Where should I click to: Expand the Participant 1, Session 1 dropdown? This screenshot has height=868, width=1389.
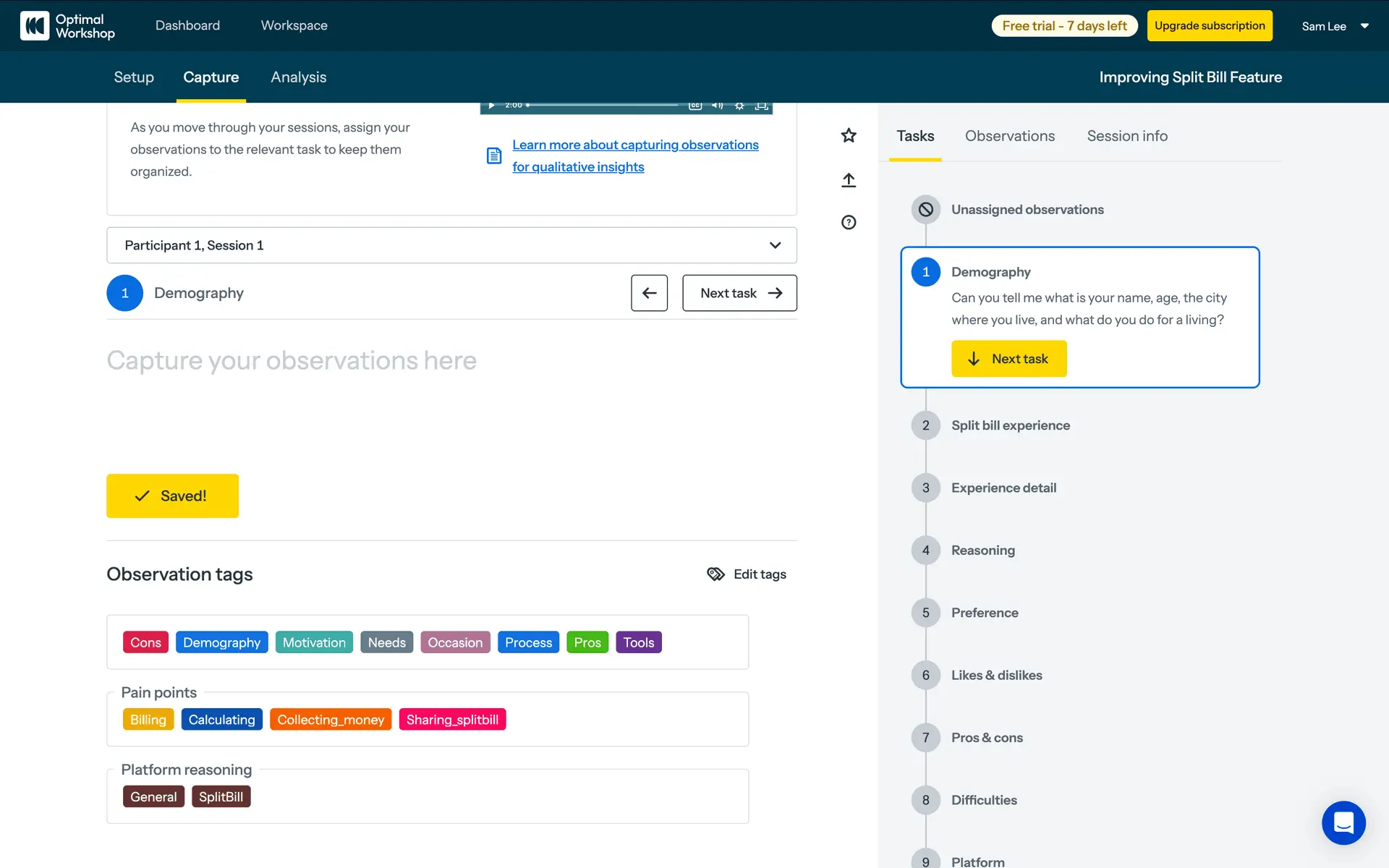point(451,245)
